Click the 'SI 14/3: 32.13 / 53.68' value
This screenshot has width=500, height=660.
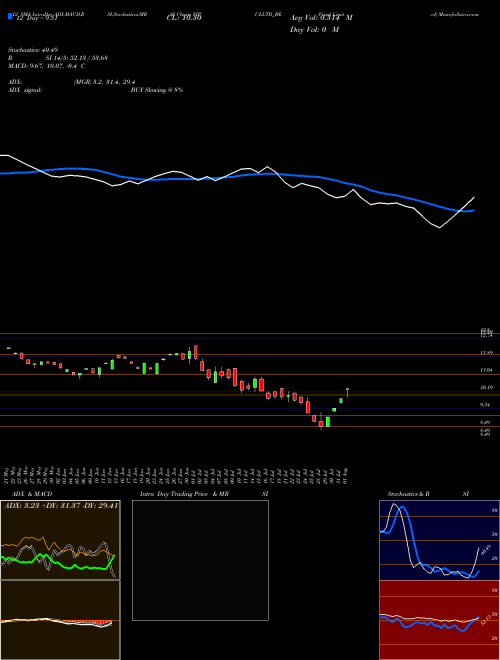pyautogui.click(x=77, y=58)
